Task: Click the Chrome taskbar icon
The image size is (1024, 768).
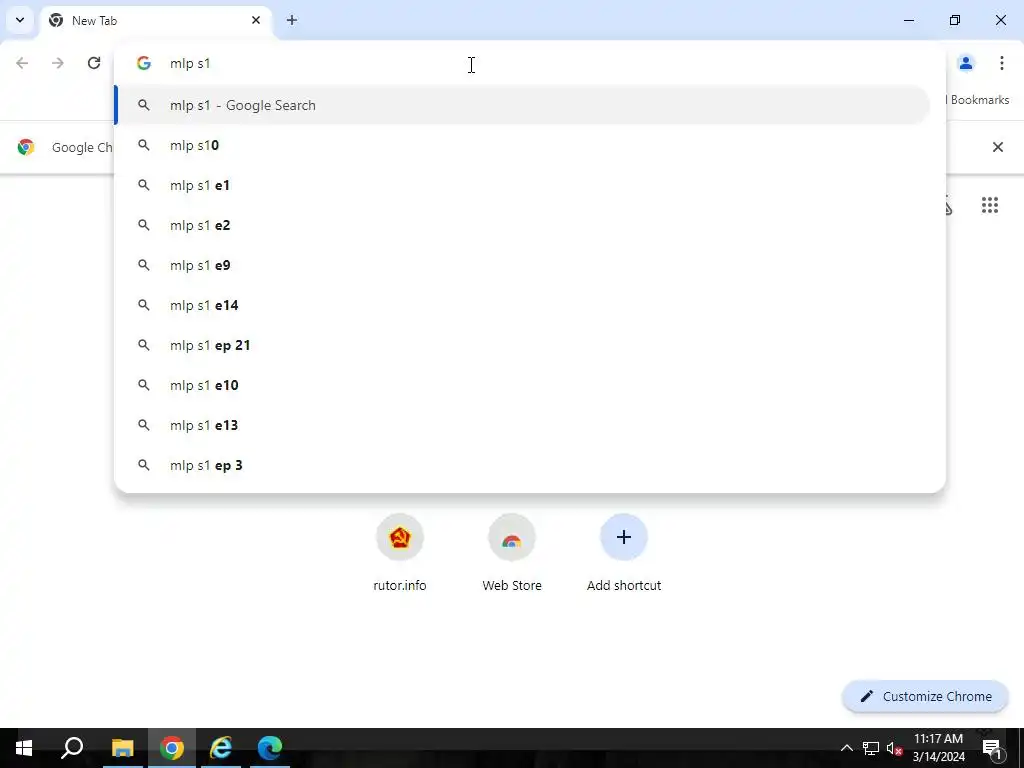Action: coord(172,748)
